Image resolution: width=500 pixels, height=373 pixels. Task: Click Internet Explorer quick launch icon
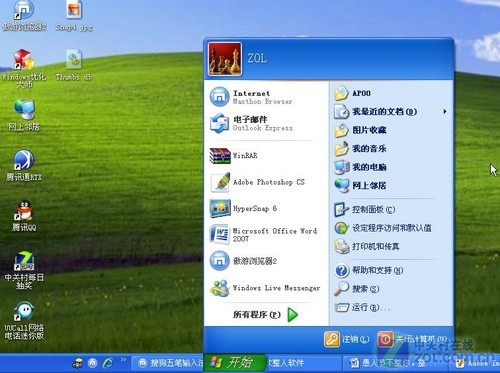pos(108,363)
